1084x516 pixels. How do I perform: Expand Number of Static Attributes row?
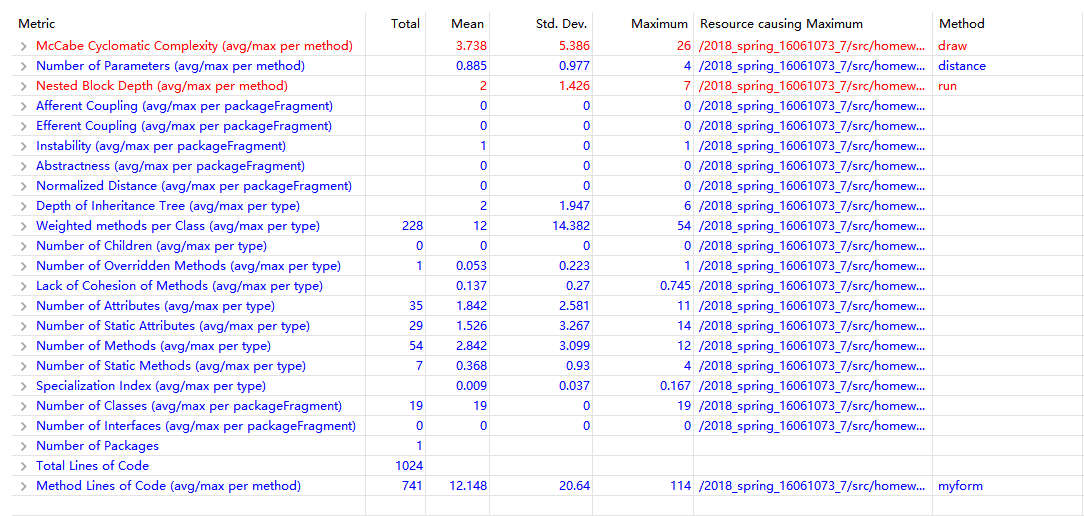tap(24, 326)
